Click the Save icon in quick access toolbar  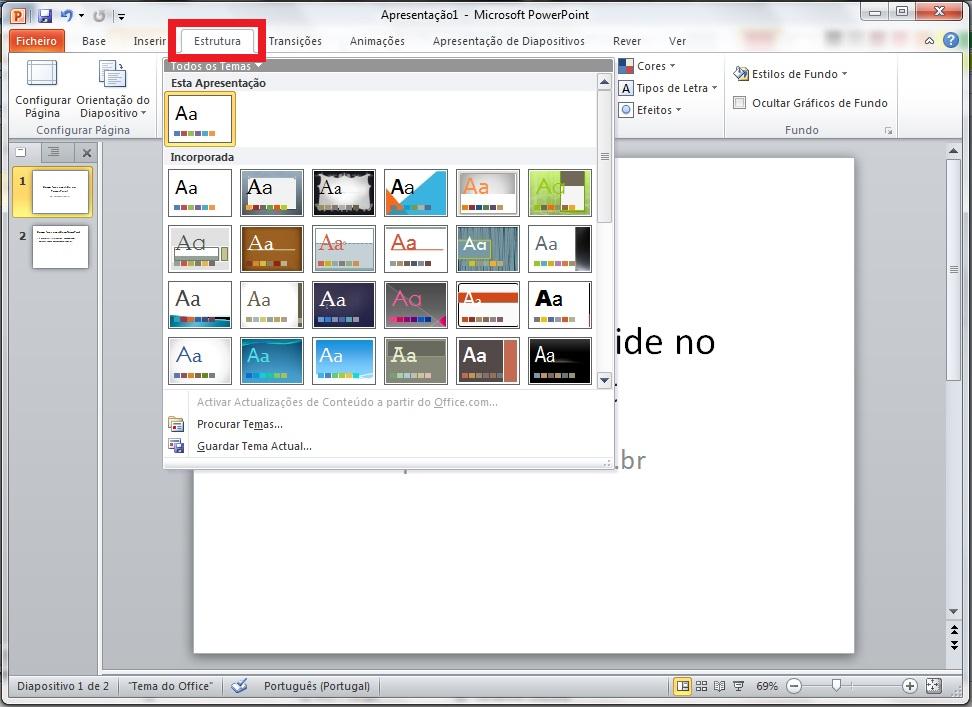[45, 15]
